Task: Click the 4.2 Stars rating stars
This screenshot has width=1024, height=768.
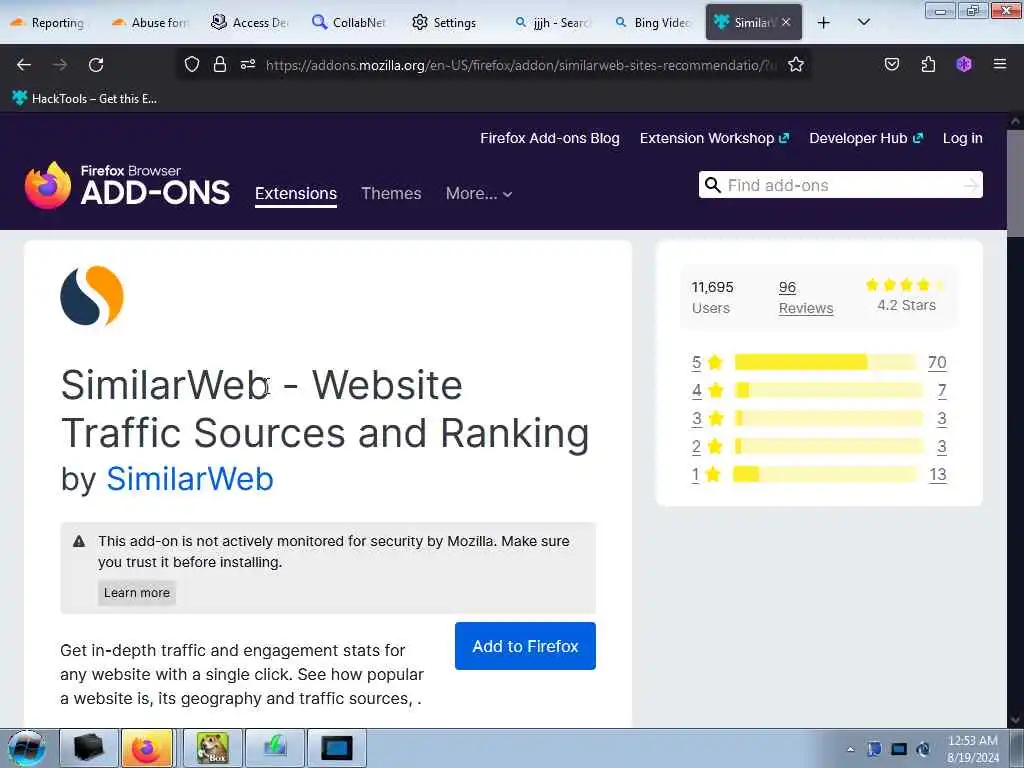Action: (906, 285)
